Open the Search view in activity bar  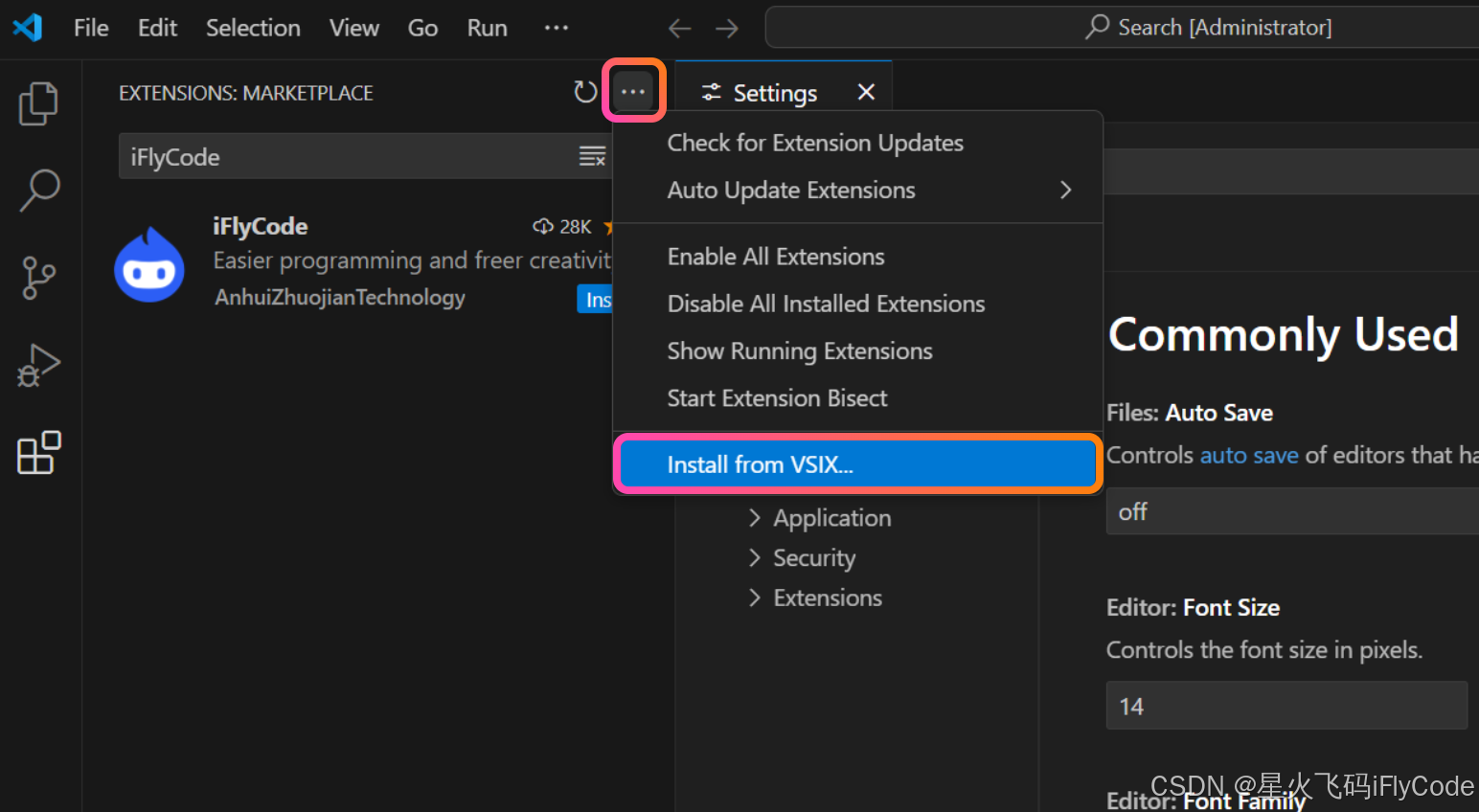point(39,191)
